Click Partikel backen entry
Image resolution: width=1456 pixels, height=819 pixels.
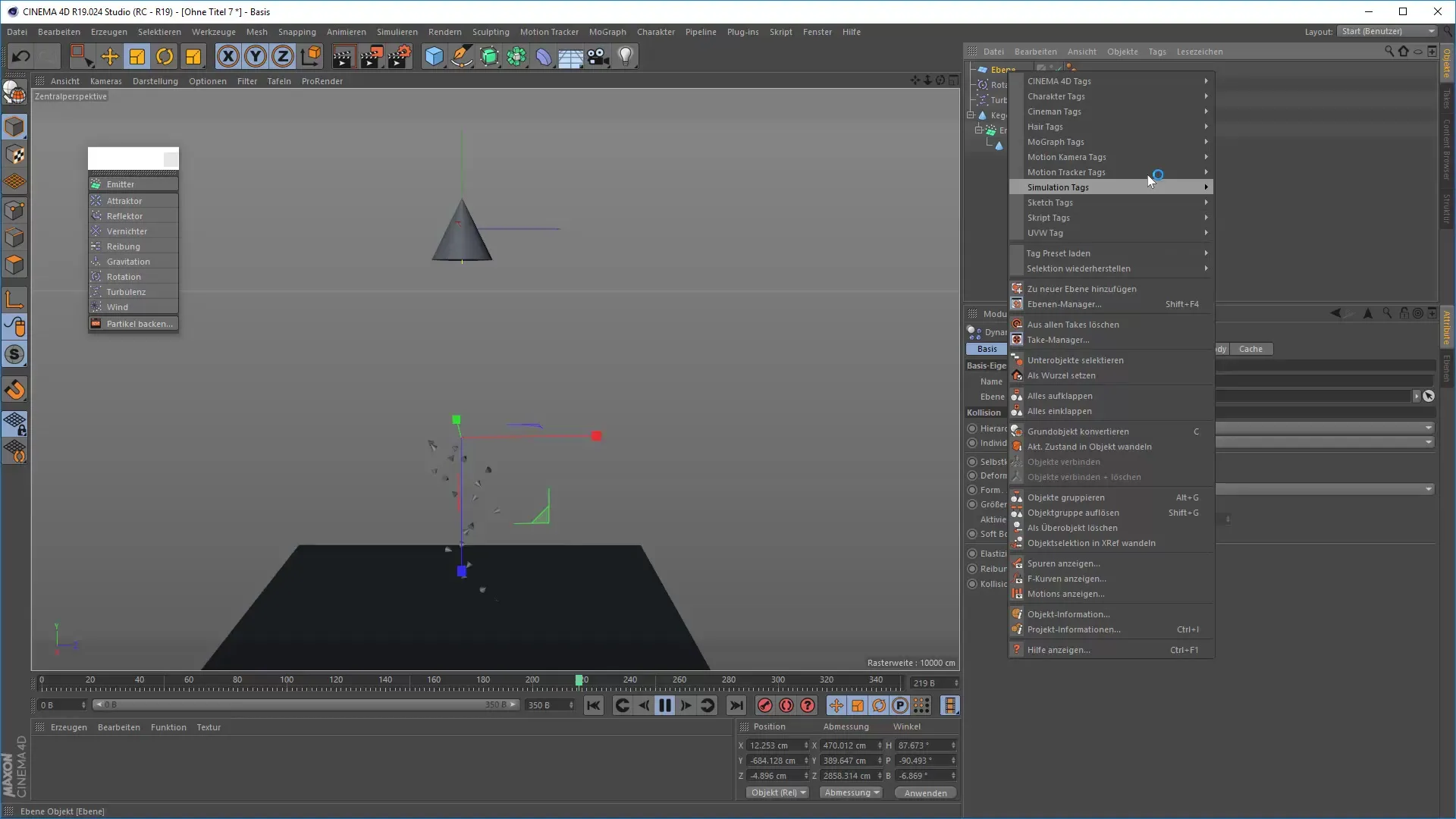(133, 324)
